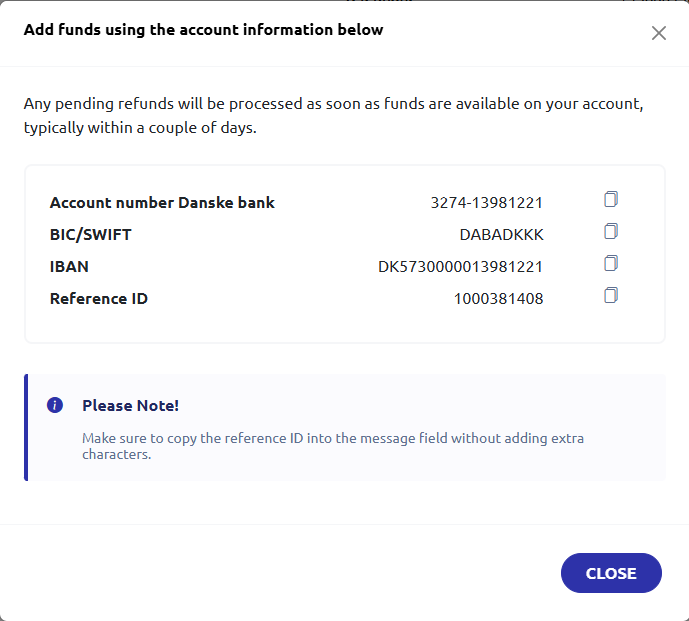689x621 pixels.
Task: Click the Account number Danske bank label
Action: click(x=162, y=203)
